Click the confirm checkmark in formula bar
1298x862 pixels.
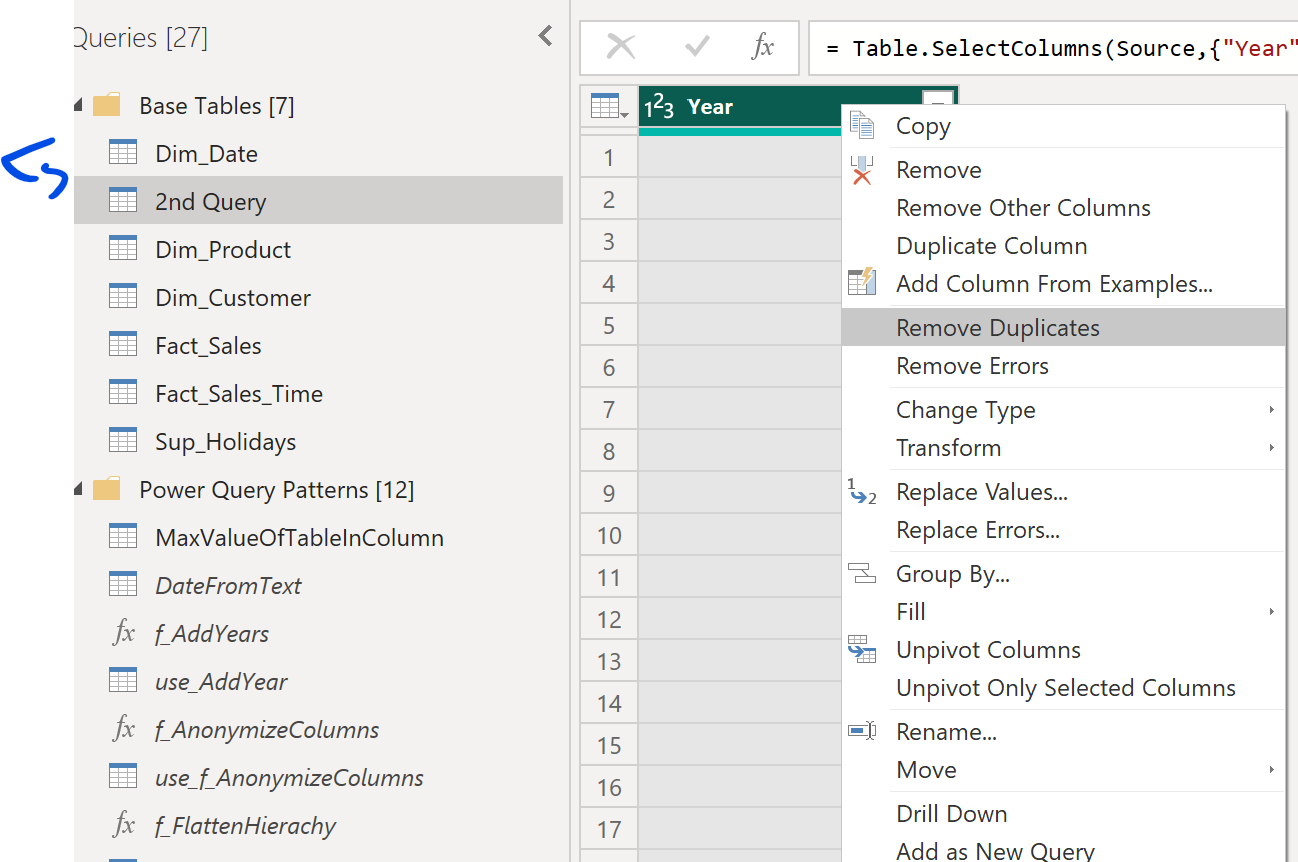pyautogui.click(x=697, y=47)
